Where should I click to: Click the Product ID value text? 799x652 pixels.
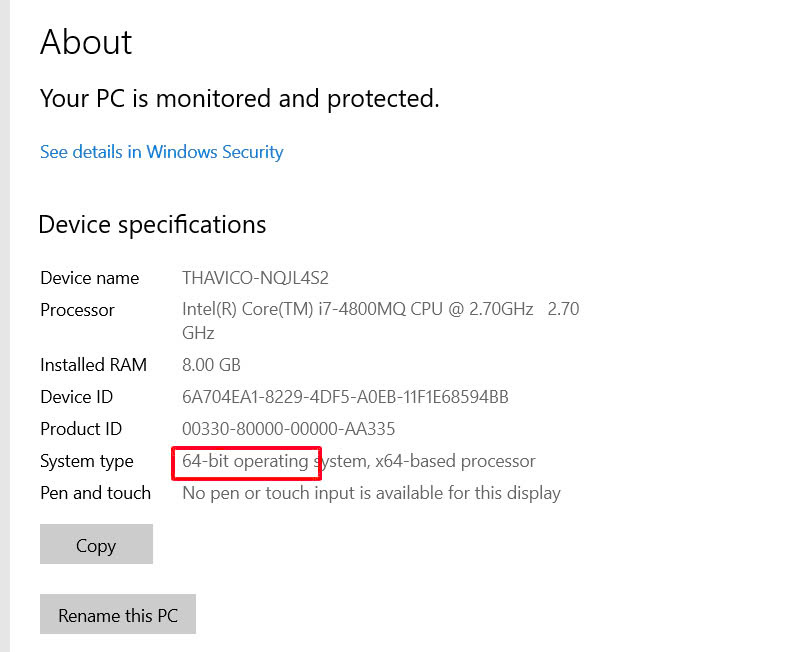point(288,429)
